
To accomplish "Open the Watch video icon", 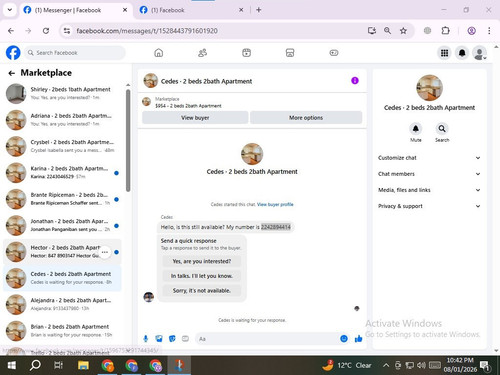I will [x=246, y=53].
